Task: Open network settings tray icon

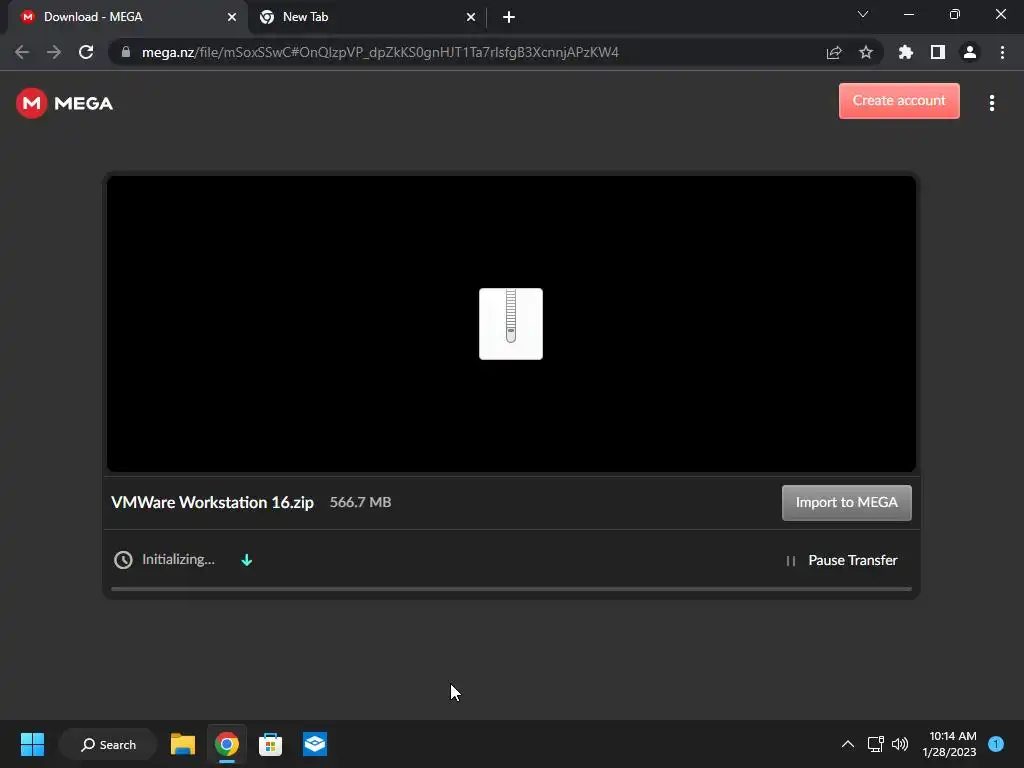Action: 875,744
